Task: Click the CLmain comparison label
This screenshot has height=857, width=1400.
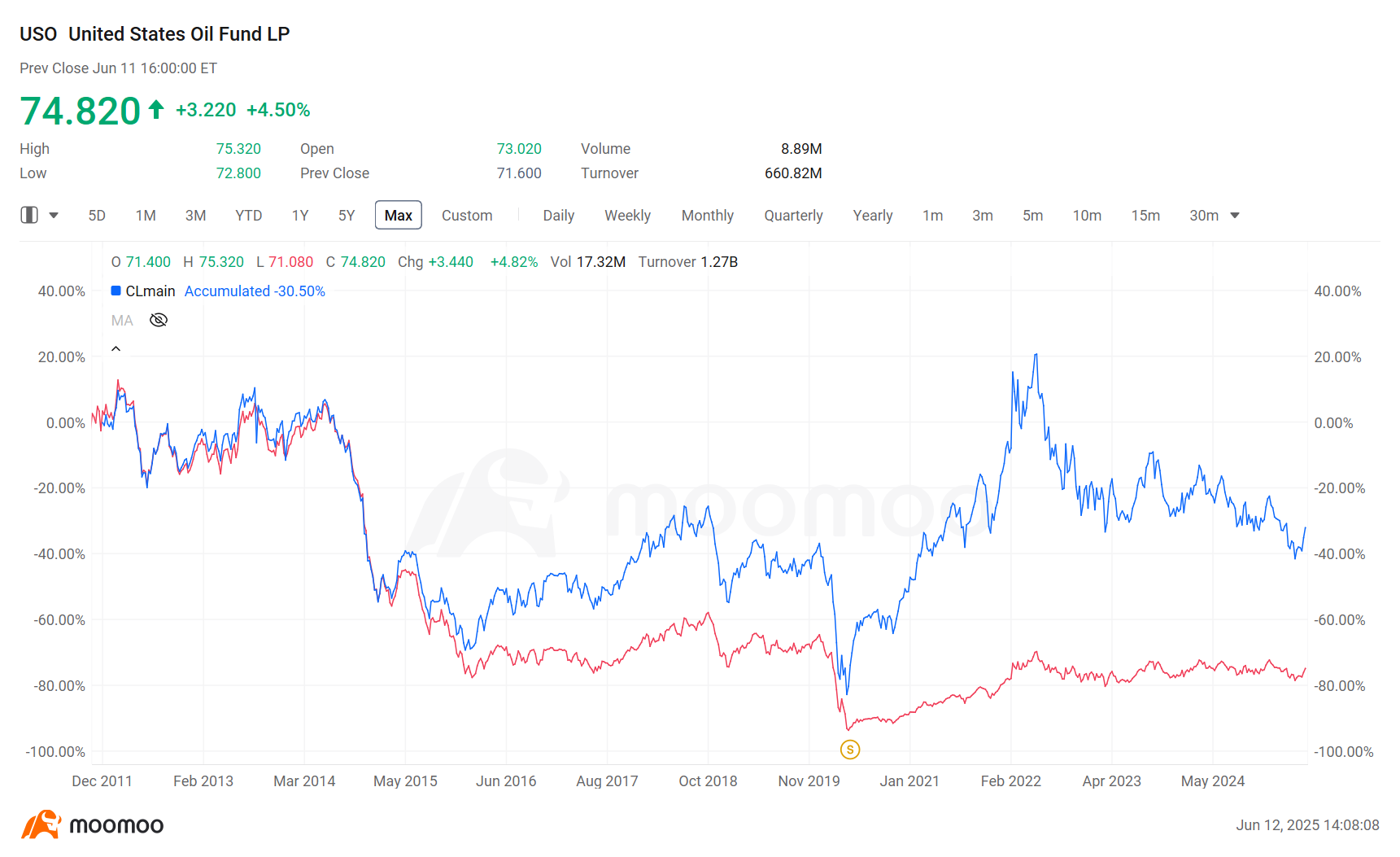Action: coord(150,291)
